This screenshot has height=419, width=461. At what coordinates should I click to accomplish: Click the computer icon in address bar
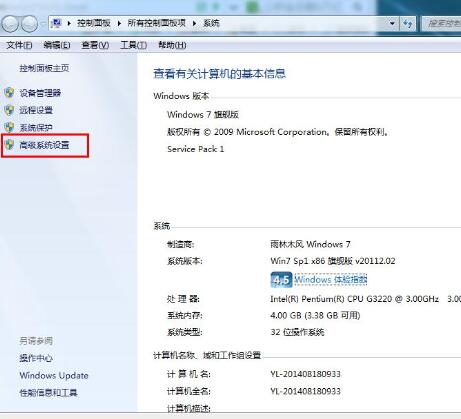click(56, 23)
